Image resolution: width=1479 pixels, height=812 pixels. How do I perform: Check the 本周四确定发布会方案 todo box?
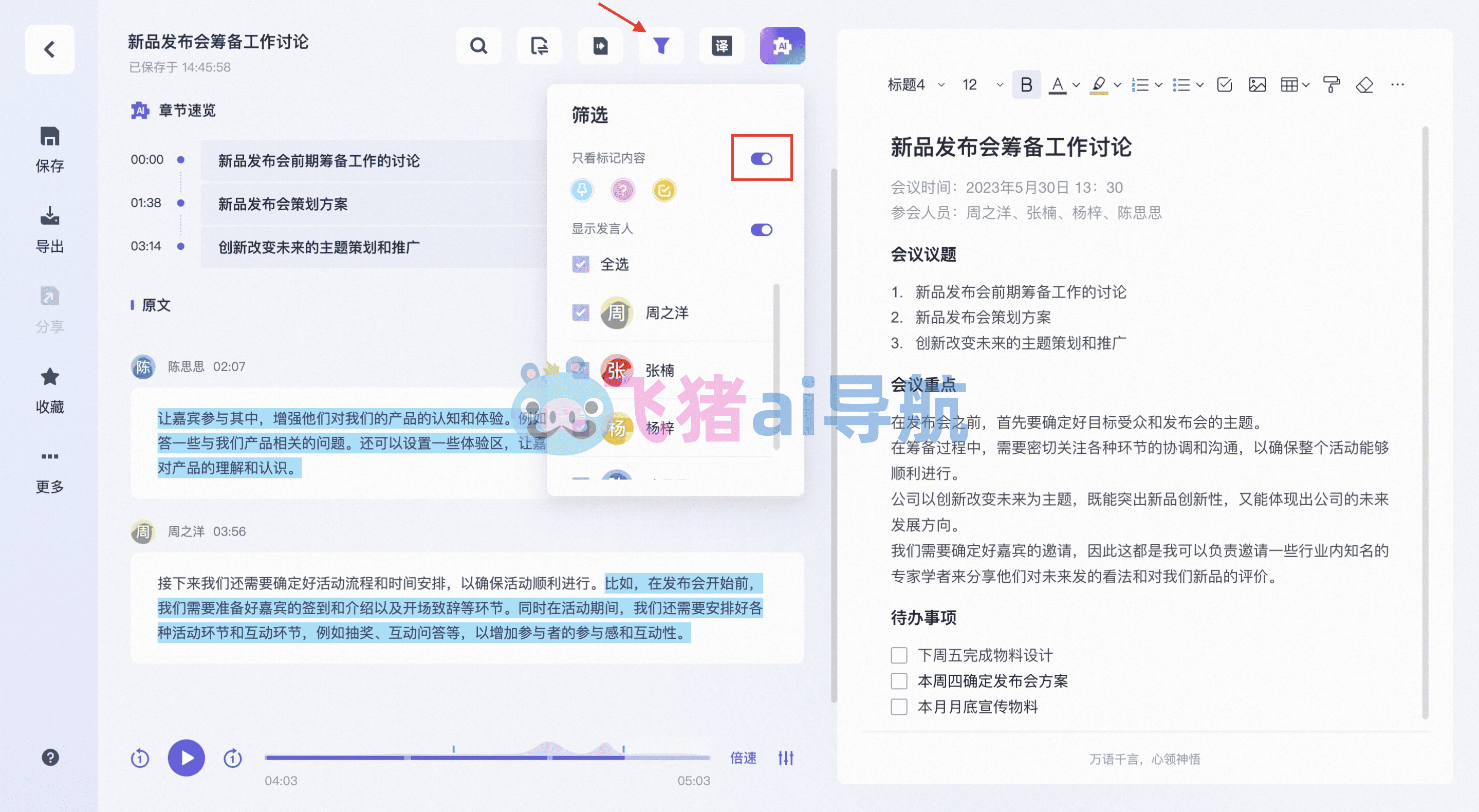pyautogui.click(x=899, y=681)
